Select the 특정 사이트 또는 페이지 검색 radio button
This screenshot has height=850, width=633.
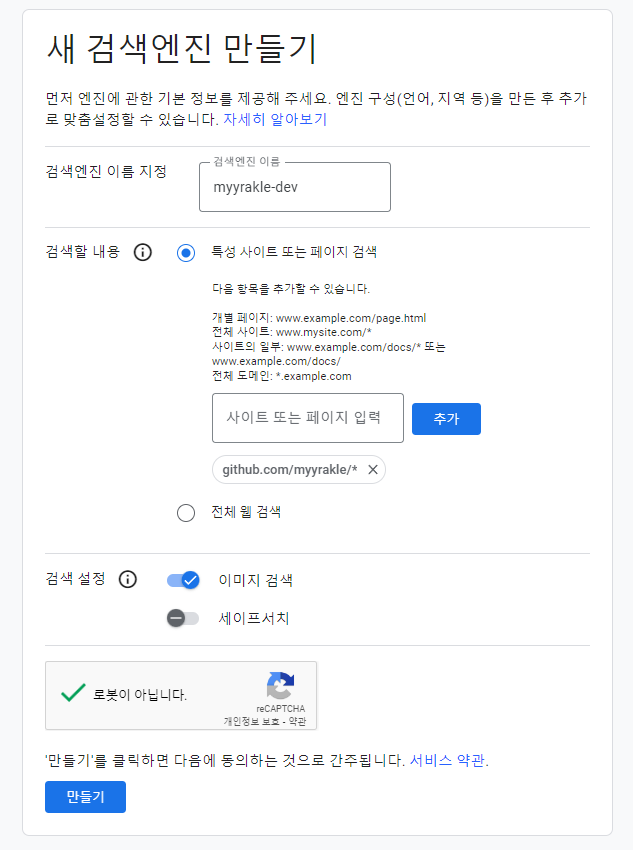(185, 253)
